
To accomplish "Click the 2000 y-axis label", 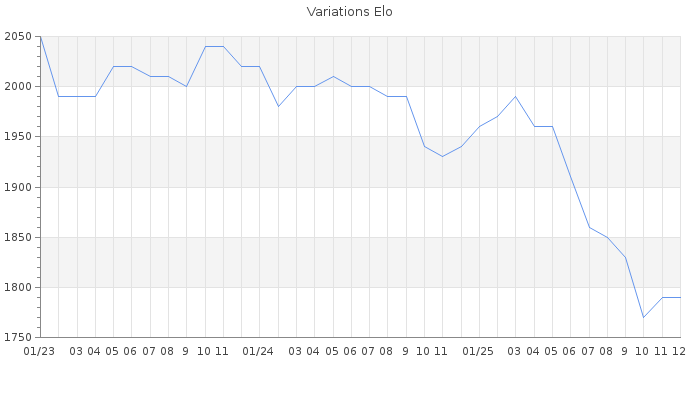I will (17, 87).
